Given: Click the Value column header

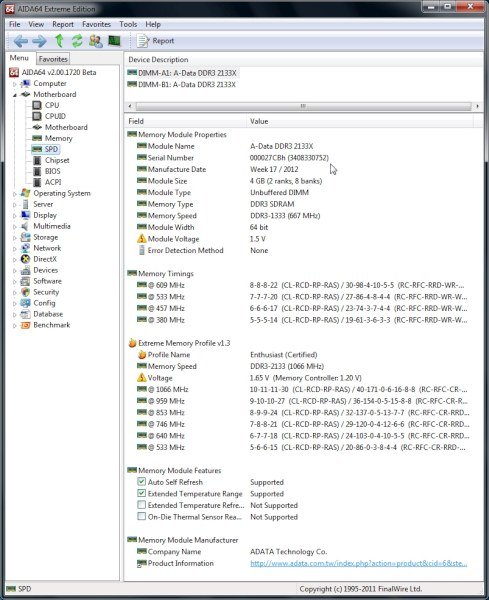Looking at the screenshot, I should pos(360,121).
